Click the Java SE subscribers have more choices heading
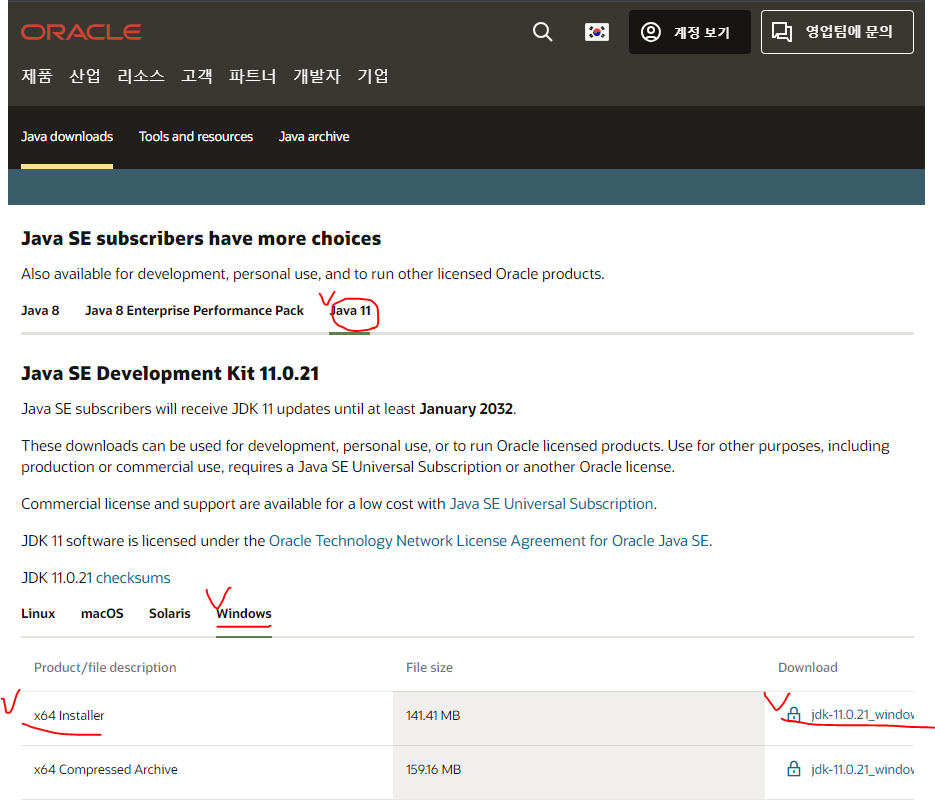The height and width of the screenshot is (809, 935). (201, 238)
